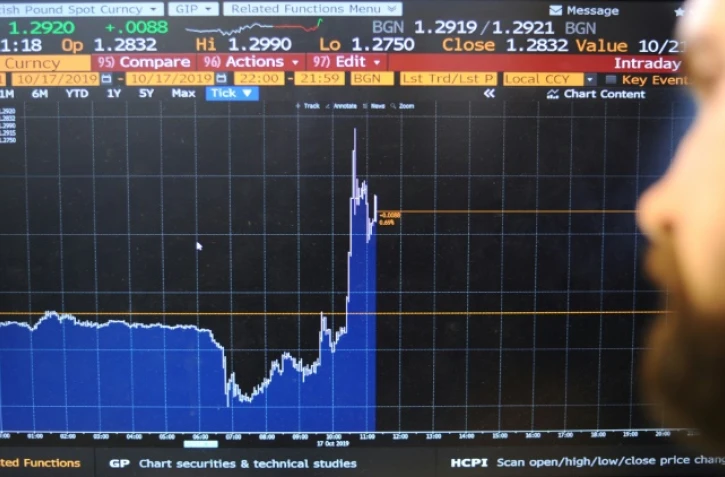725x477 pixels.
Task: Click the 95) Compare button
Action: tap(144, 62)
